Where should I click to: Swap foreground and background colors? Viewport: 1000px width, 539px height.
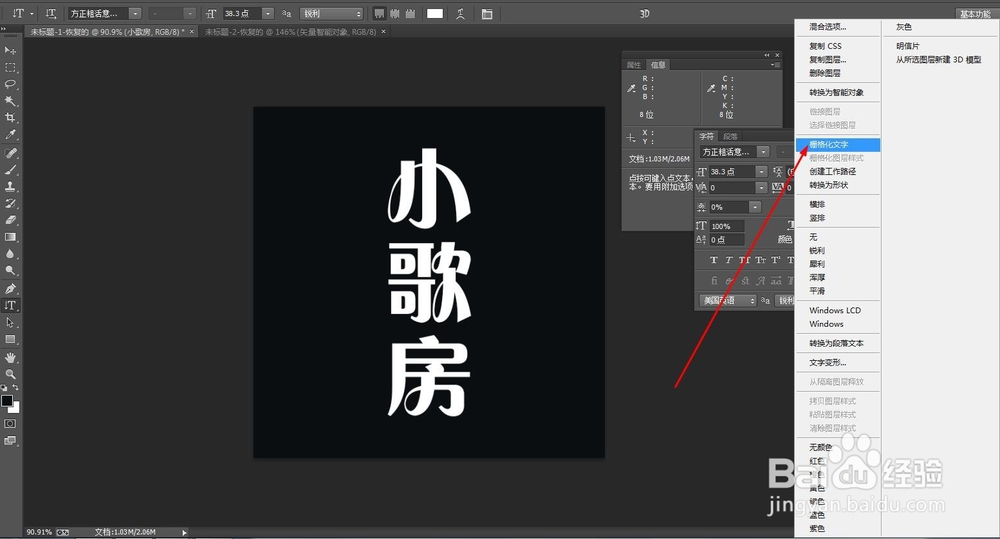click(x=15, y=388)
